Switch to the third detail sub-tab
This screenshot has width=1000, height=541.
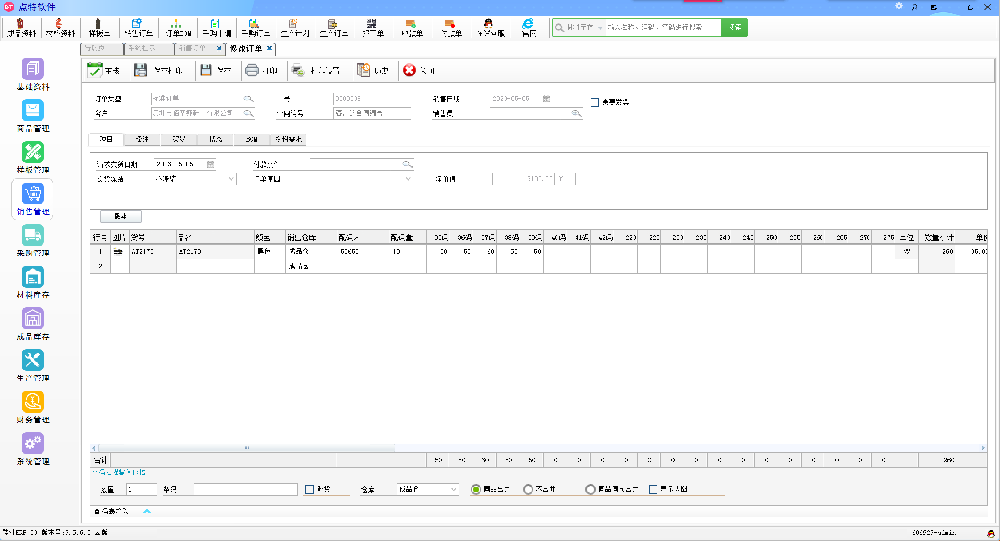[179, 139]
